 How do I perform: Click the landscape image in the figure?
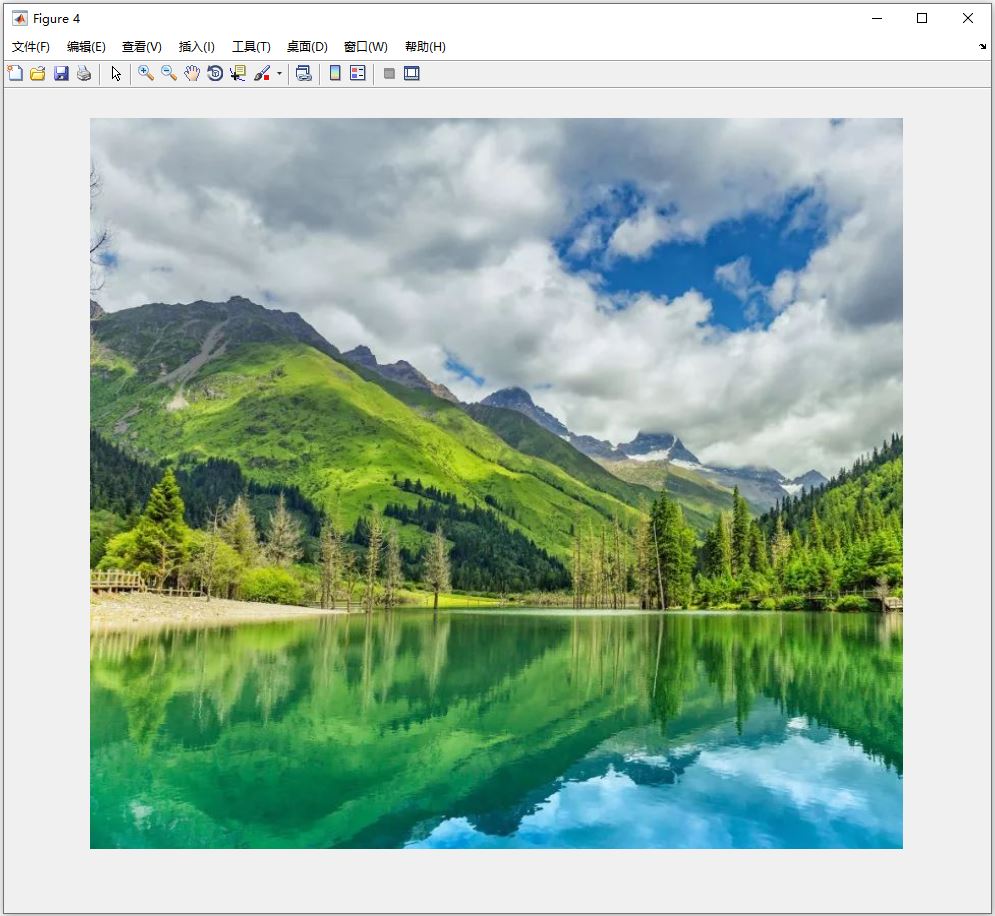click(496, 483)
